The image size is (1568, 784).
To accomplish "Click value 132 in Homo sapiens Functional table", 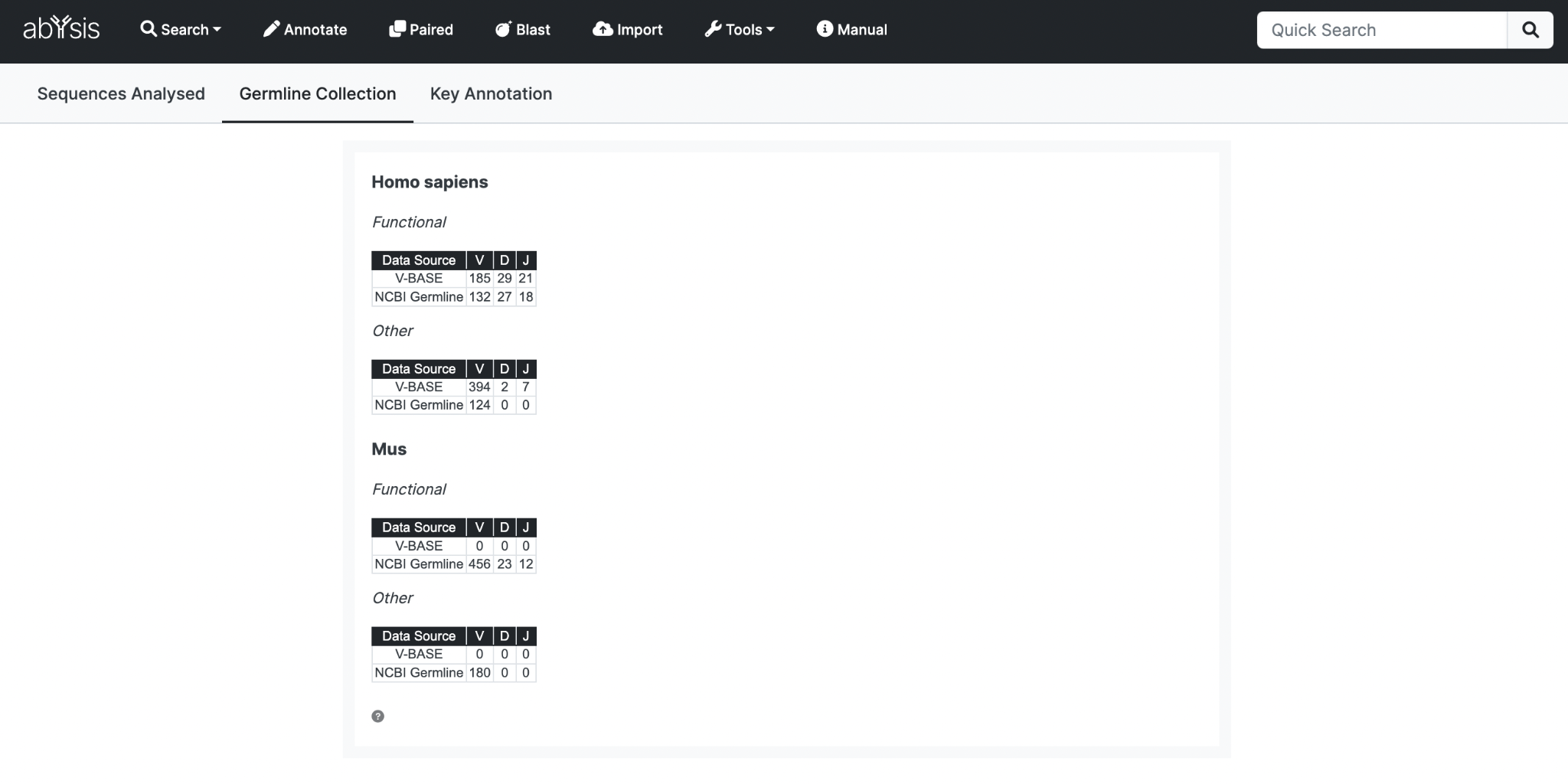I will [x=479, y=297].
